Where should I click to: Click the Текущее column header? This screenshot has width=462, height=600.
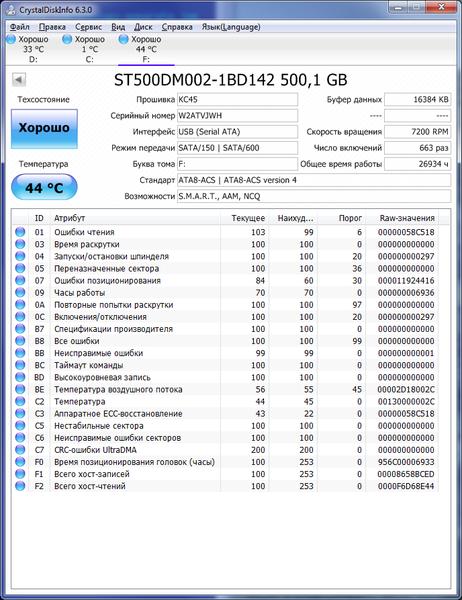244,218
